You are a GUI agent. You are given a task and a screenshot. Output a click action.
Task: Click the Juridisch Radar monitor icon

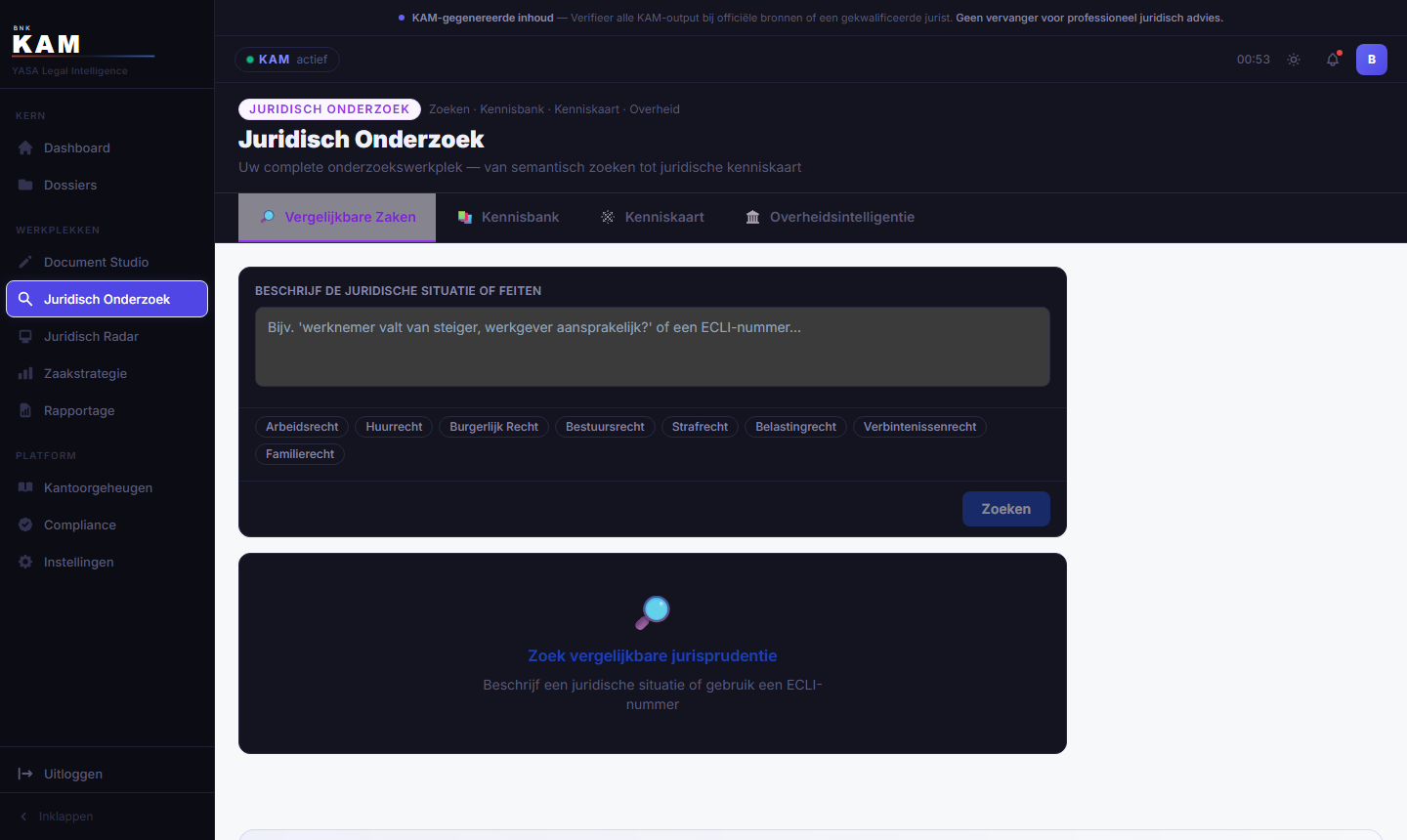click(25, 336)
